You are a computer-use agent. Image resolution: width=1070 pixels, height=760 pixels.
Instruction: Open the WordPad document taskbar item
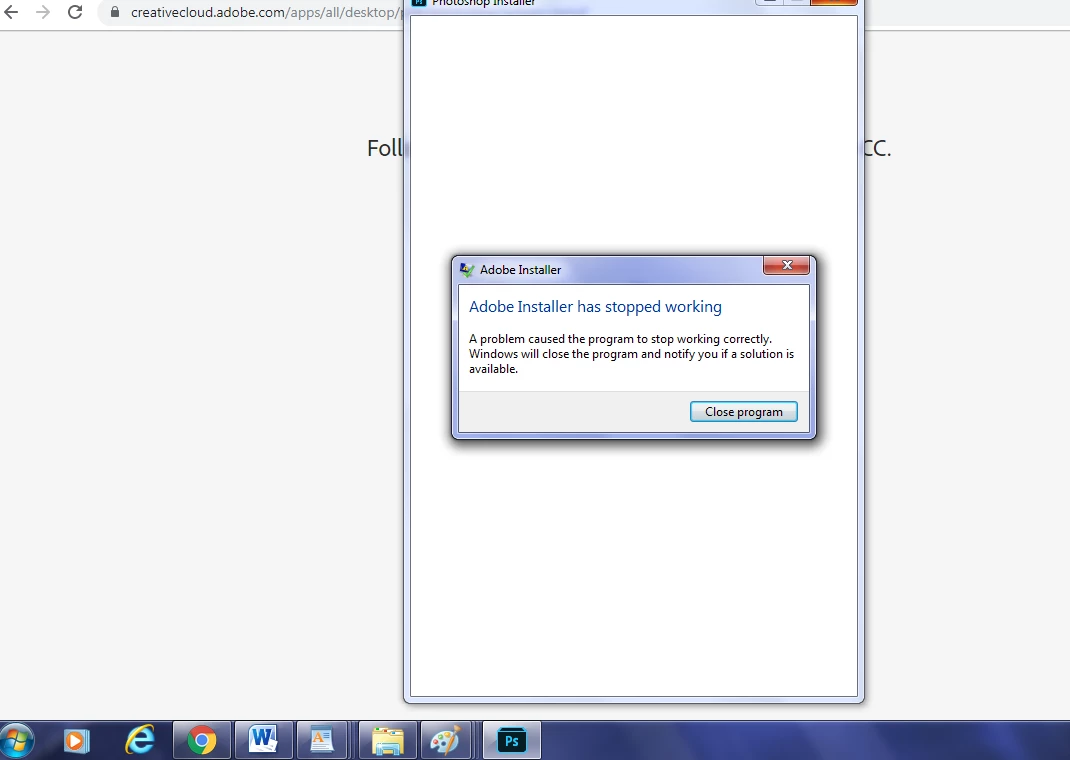click(x=322, y=740)
